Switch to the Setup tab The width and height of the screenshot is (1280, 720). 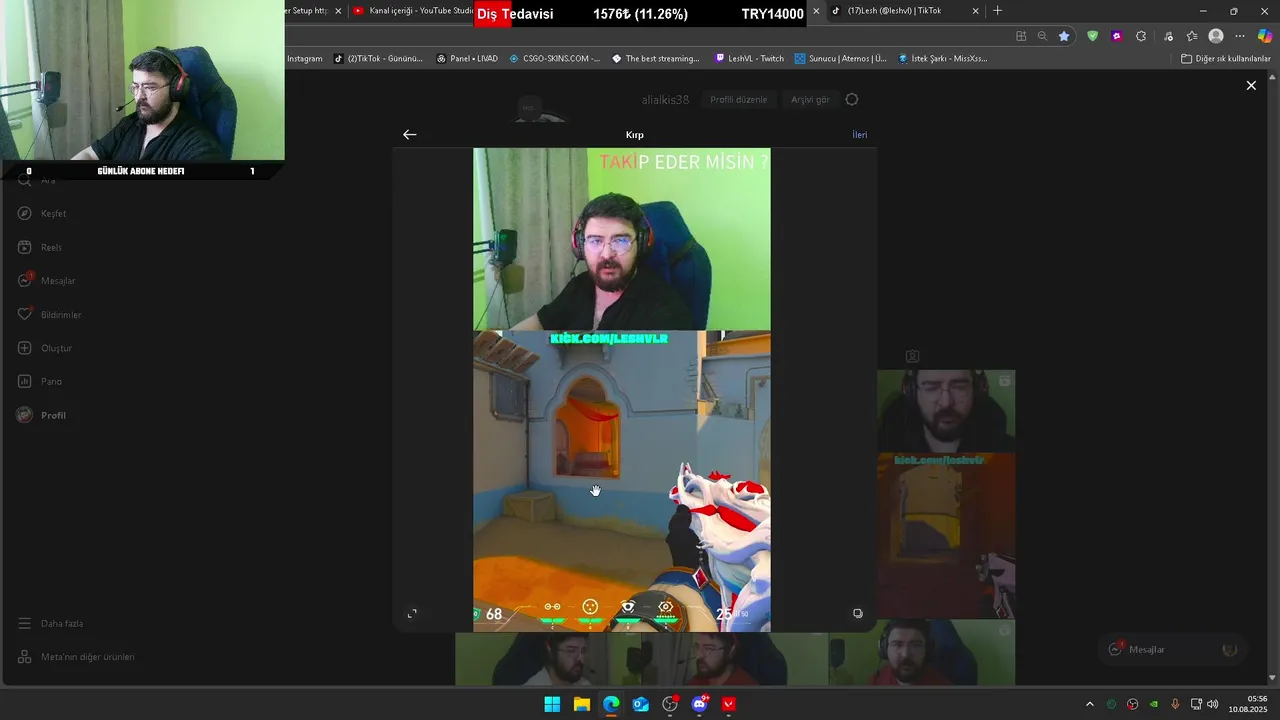[308, 11]
